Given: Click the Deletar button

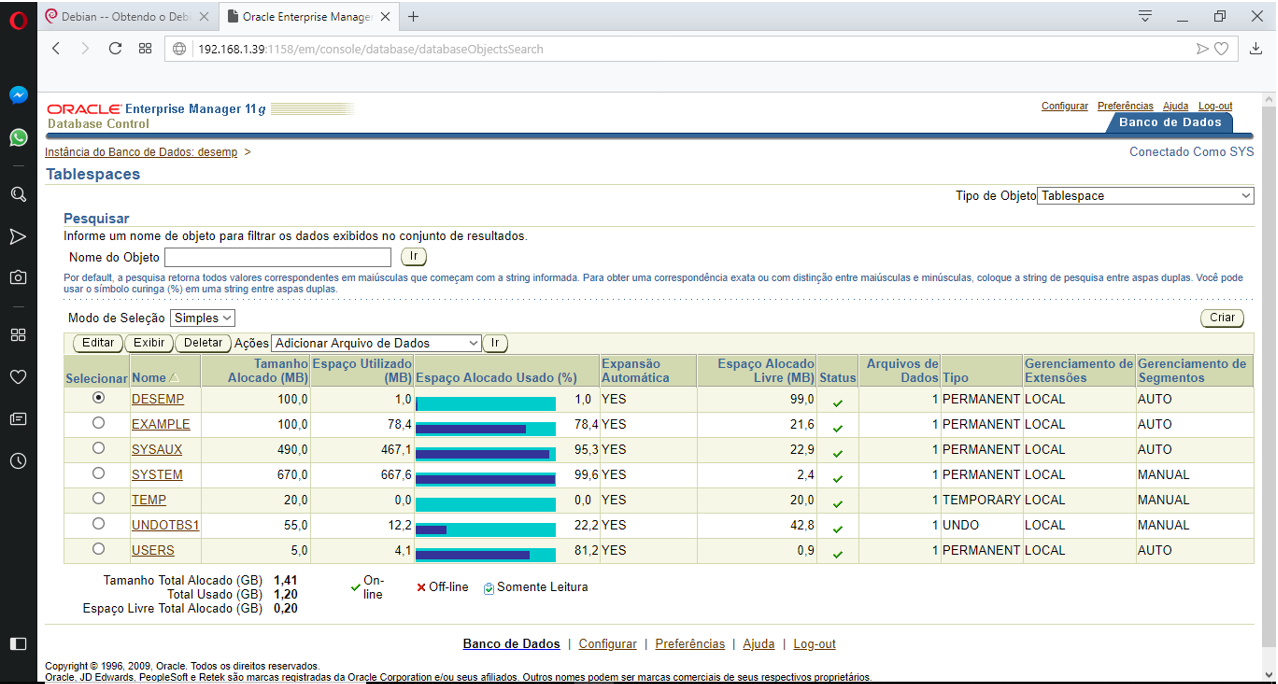Looking at the screenshot, I should coord(203,343).
